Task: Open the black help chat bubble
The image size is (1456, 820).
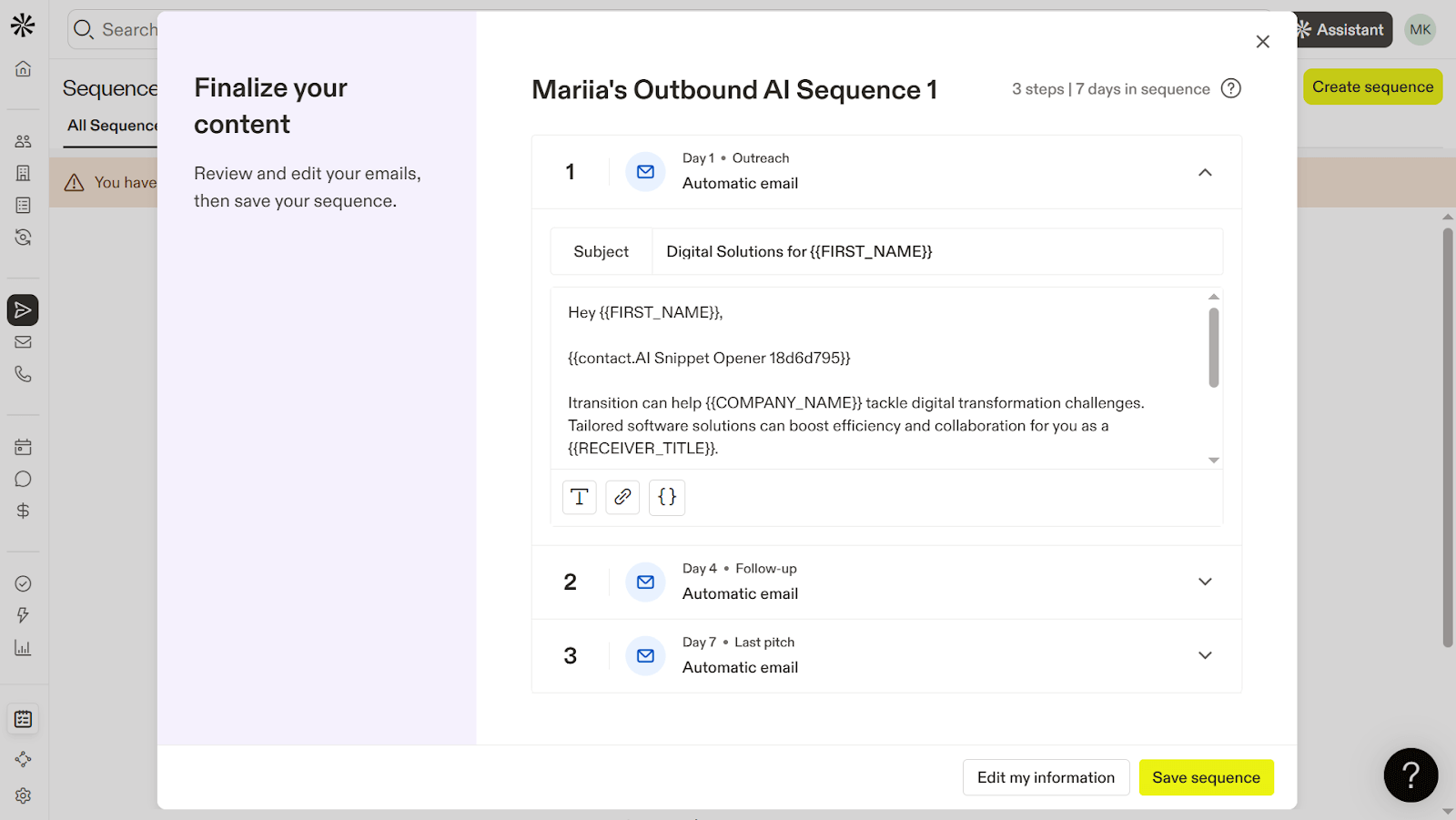Action: pyautogui.click(x=1410, y=774)
